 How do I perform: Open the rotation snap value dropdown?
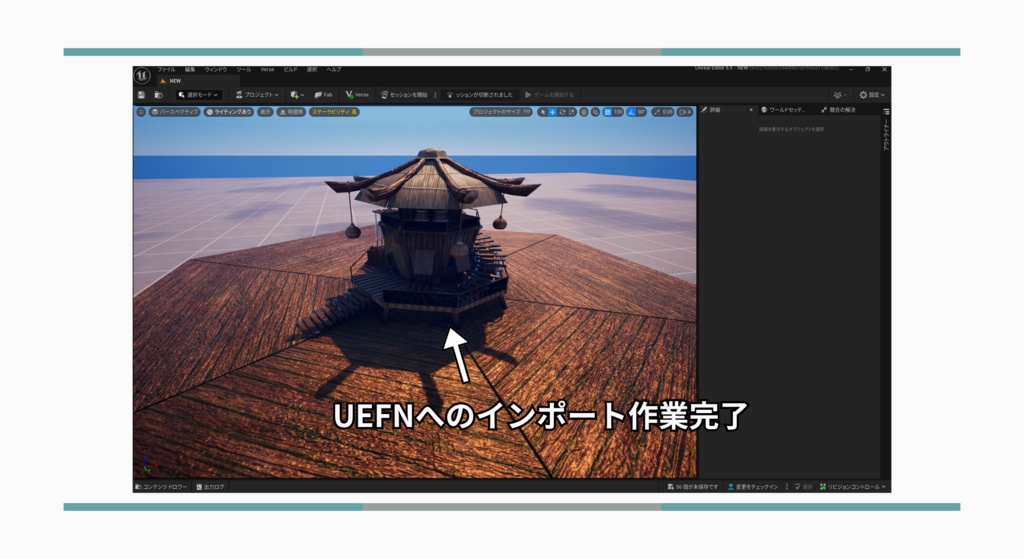pyautogui.click(x=641, y=112)
